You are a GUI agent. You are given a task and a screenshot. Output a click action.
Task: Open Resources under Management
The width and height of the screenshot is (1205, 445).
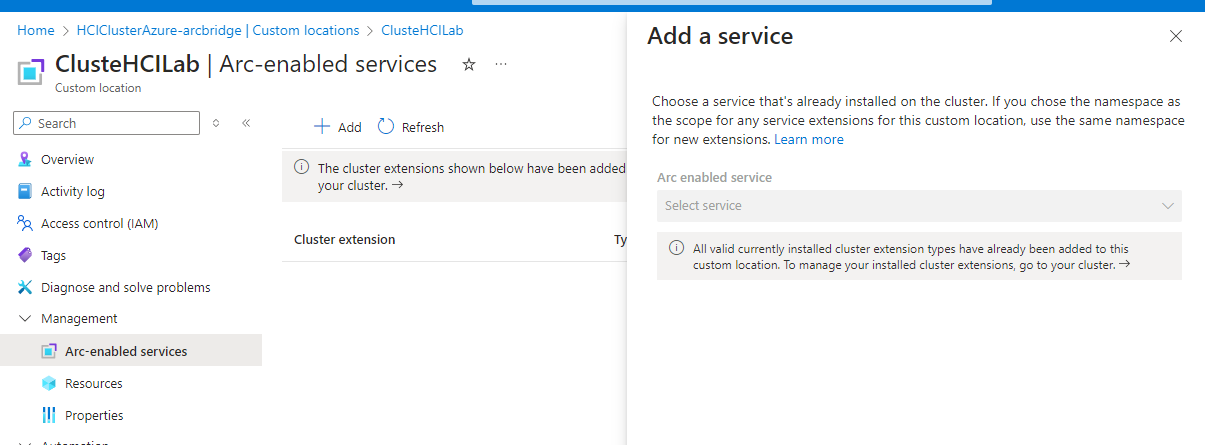pos(94,383)
